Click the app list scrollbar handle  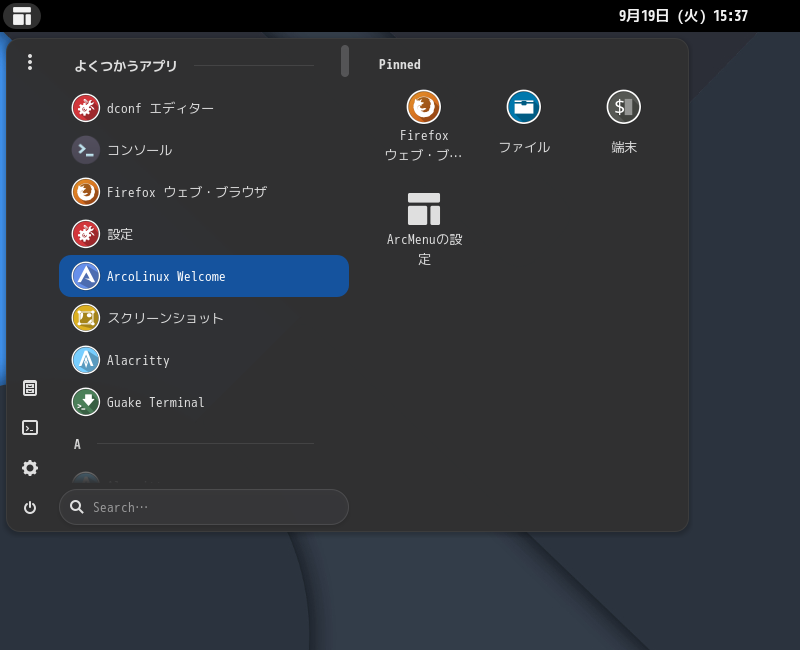point(345,61)
